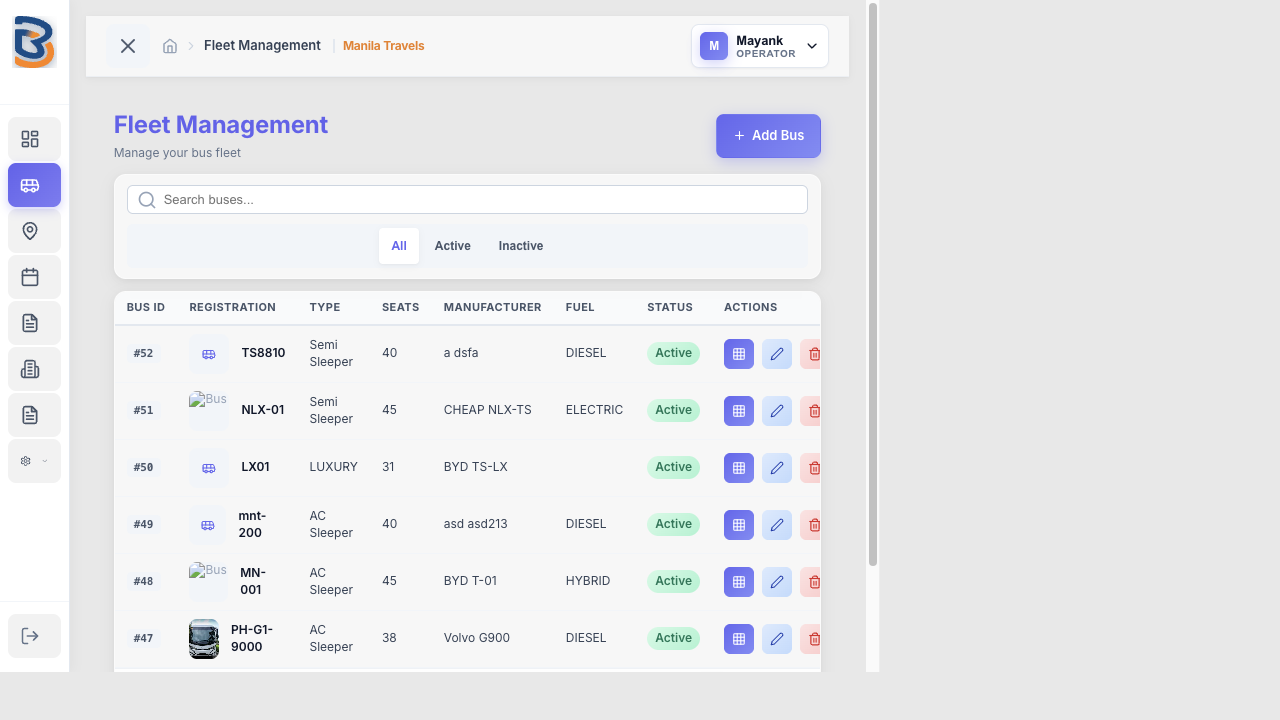Screen dimensions: 1280x720
Task: Edit bus MN-001 with pencil icon
Action: 777,582
